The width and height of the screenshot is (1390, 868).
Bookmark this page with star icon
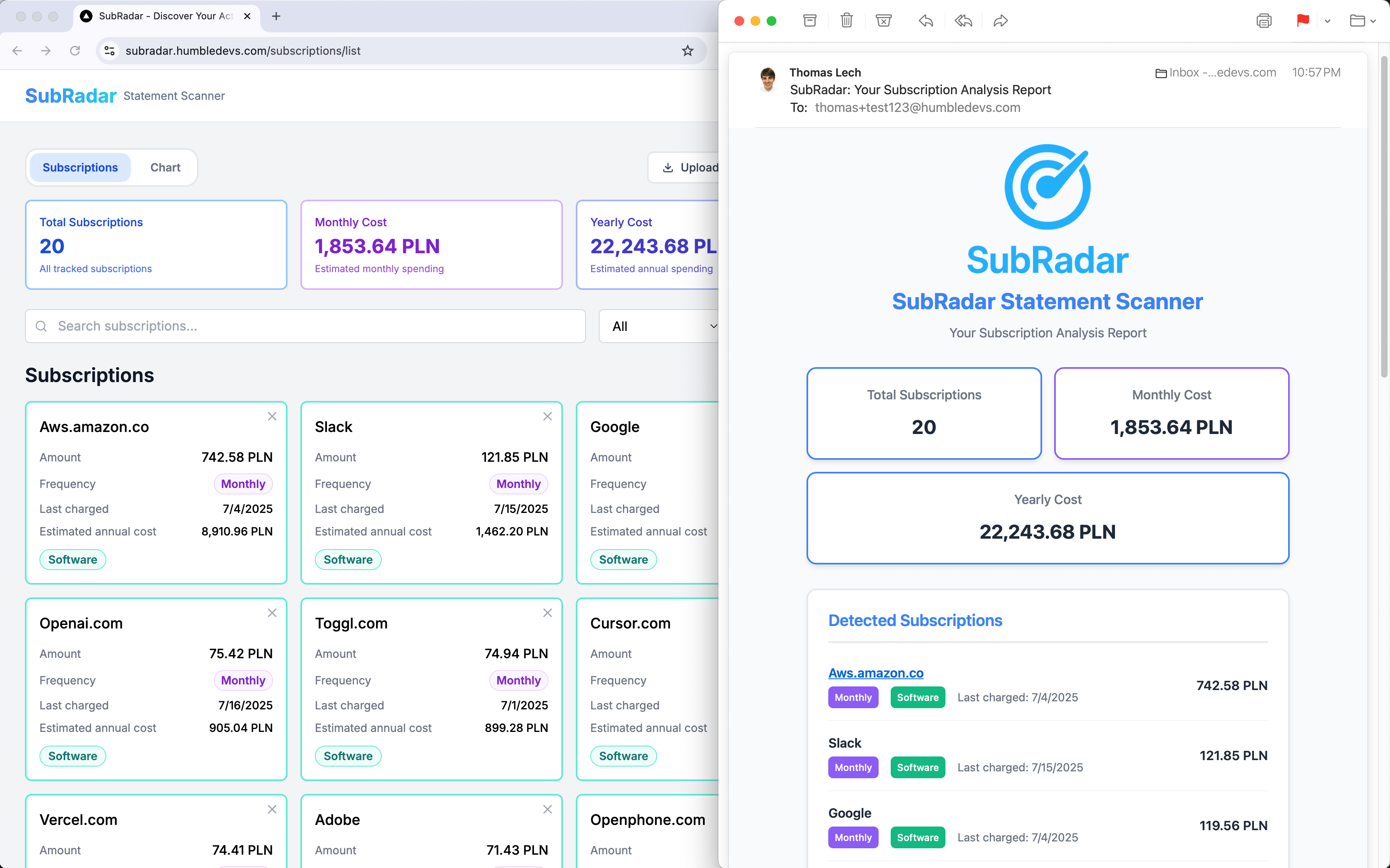687,50
